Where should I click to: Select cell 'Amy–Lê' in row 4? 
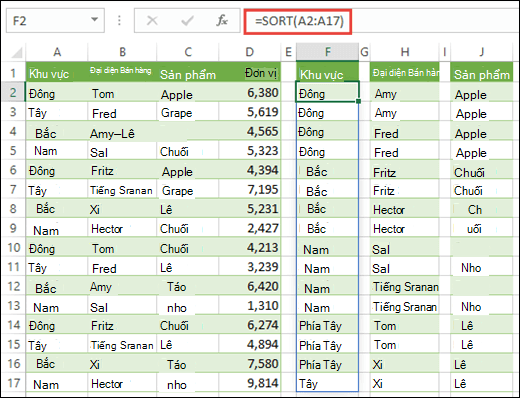coord(122,131)
